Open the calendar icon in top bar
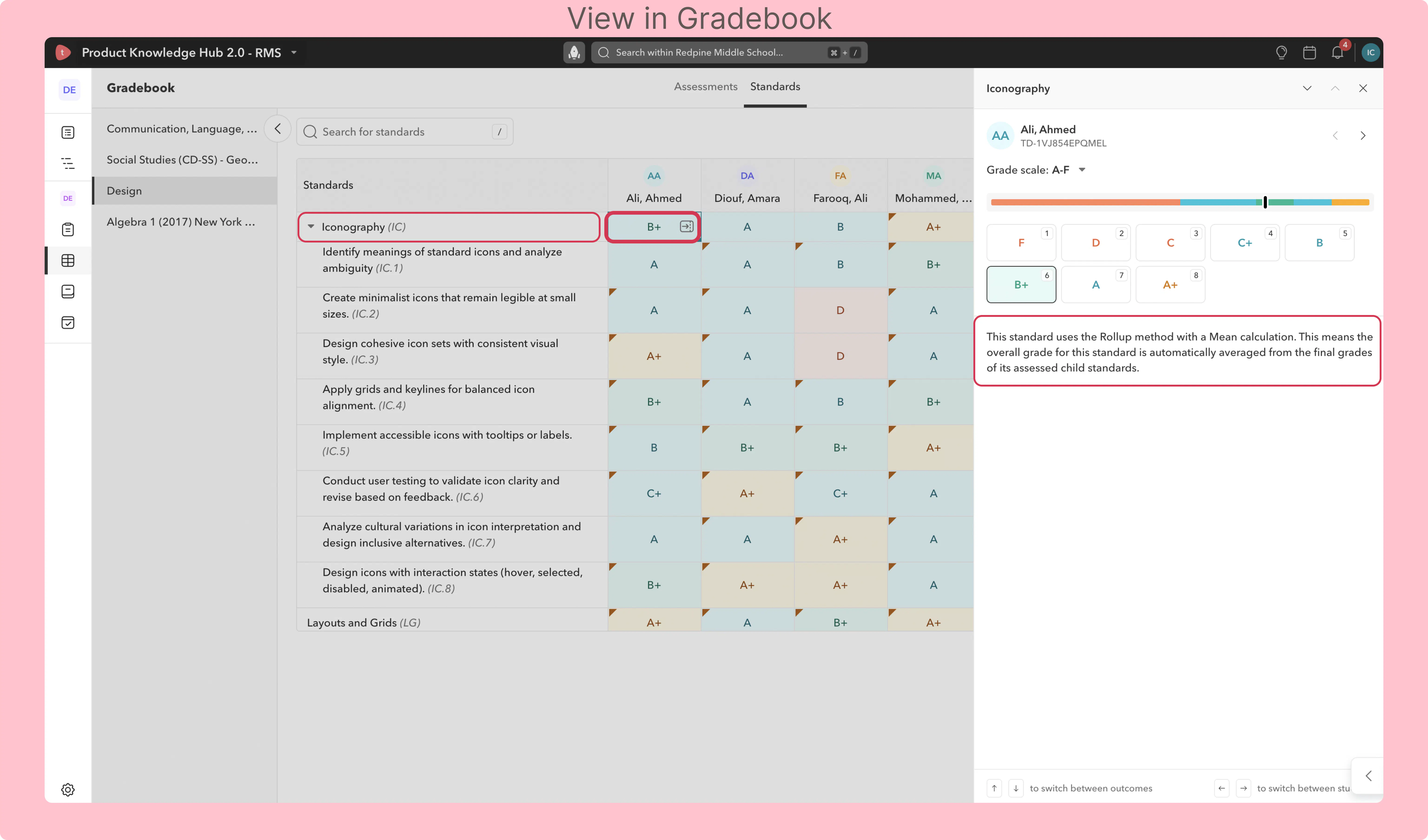This screenshot has height=840, width=1428. (1309, 53)
